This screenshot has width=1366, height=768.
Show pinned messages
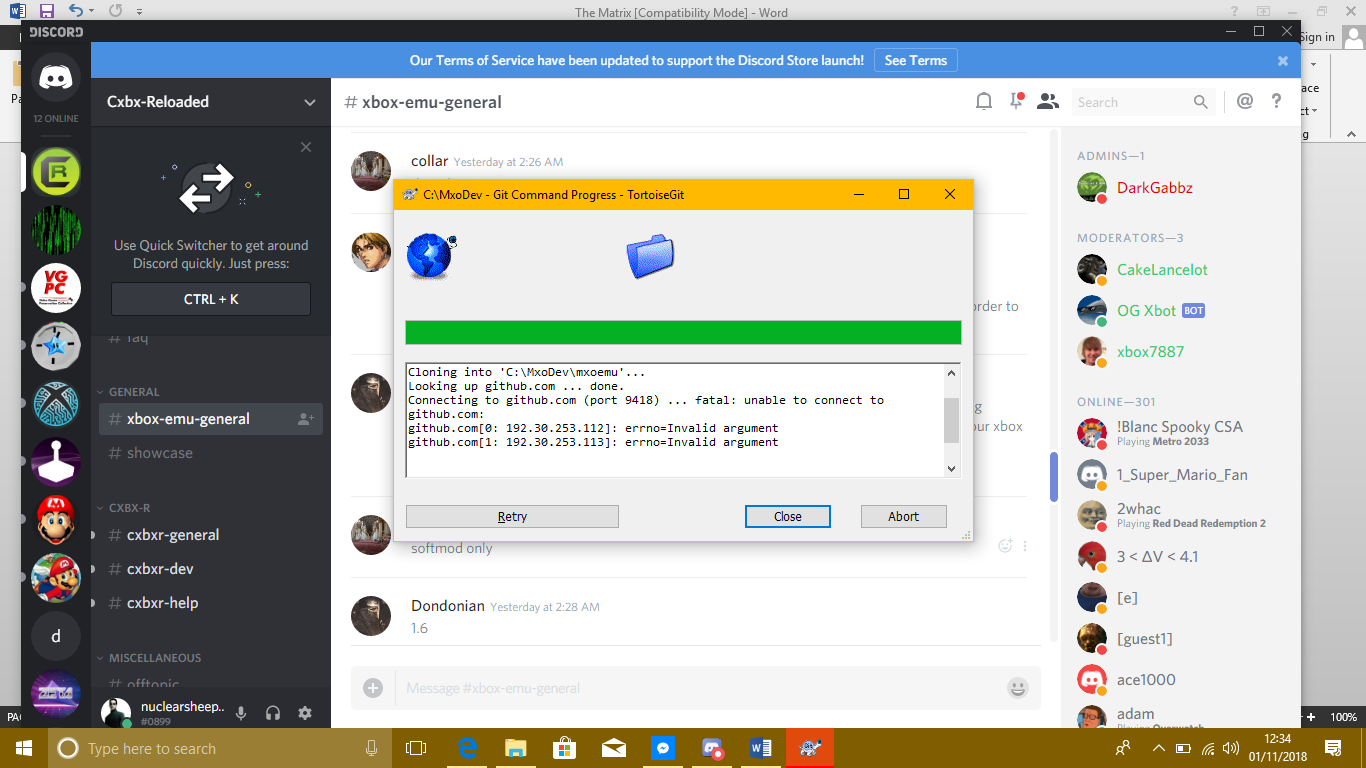pyautogui.click(x=1016, y=101)
